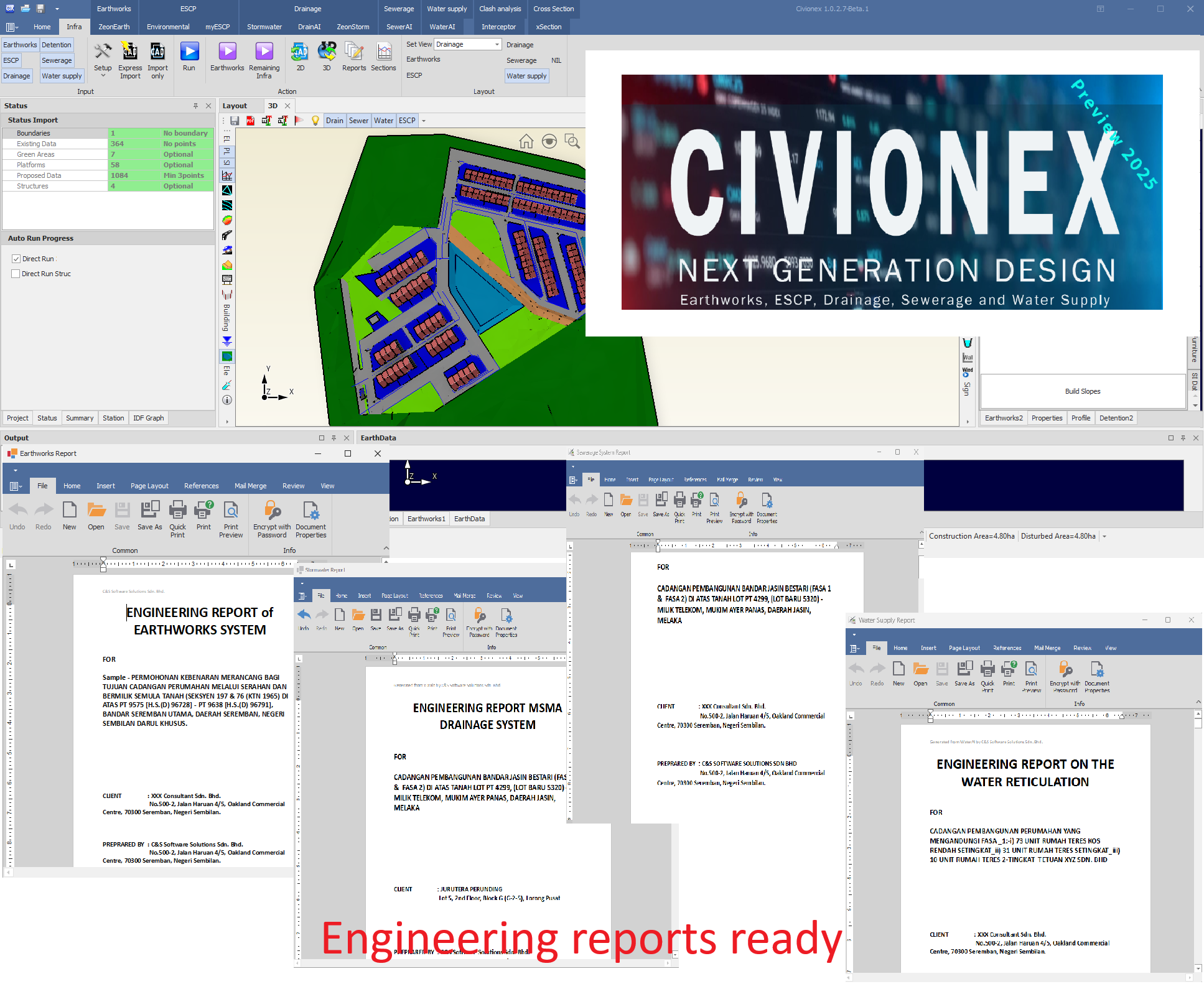Open the 3D toolbar overflow arrow

(424, 121)
